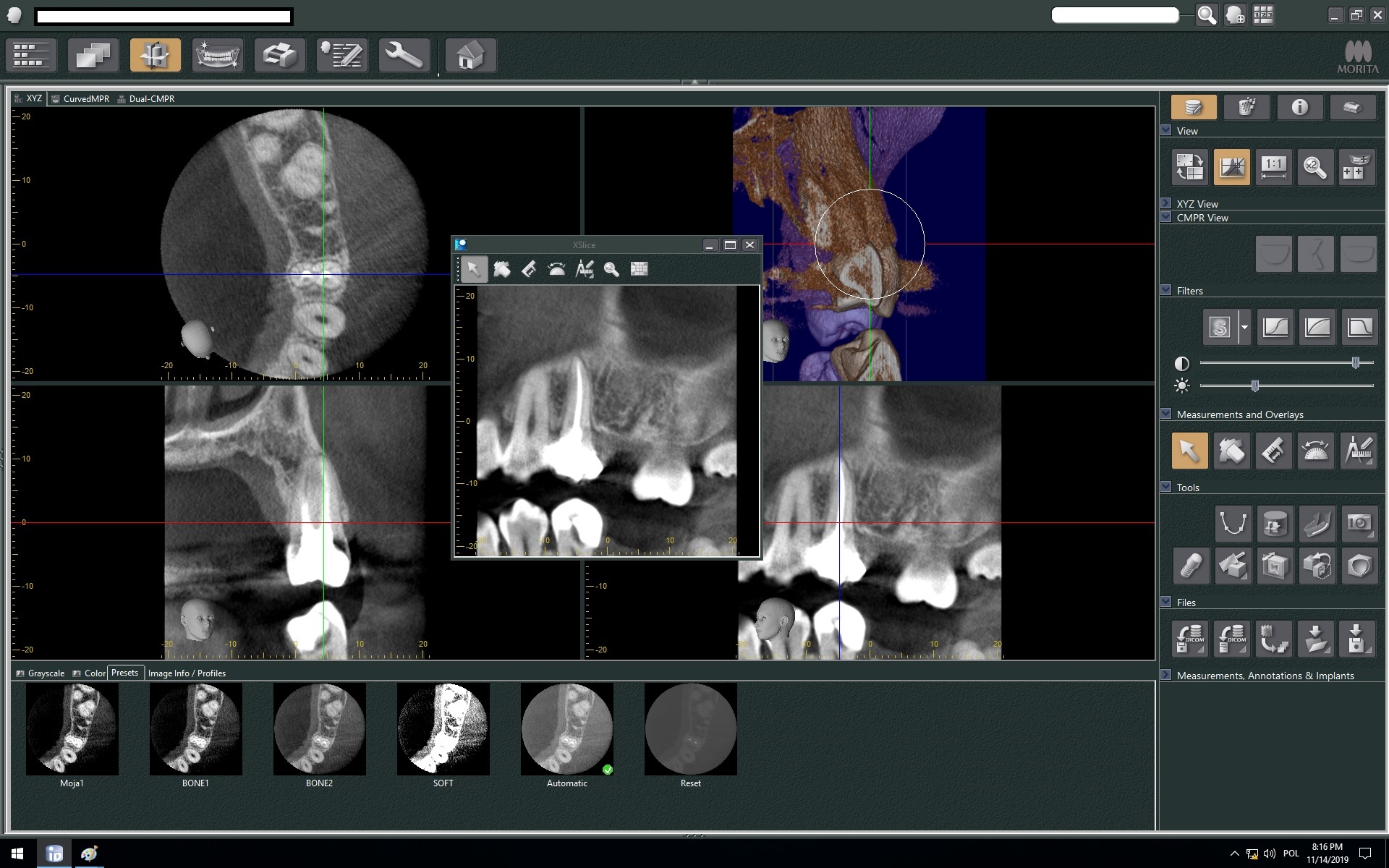Open the panoramic dental arch view icon
This screenshot has width=1389, height=868.
coord(218,55)
